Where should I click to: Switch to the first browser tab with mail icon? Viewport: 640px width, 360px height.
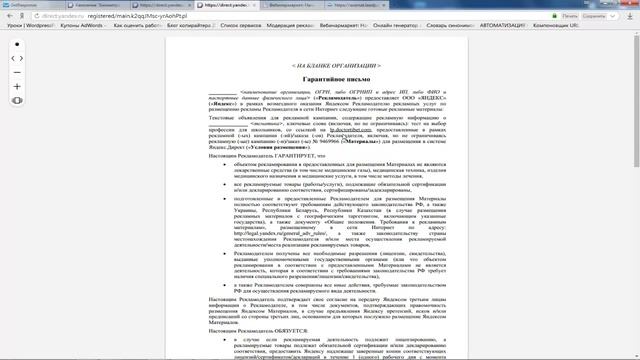tap(32, 5)
